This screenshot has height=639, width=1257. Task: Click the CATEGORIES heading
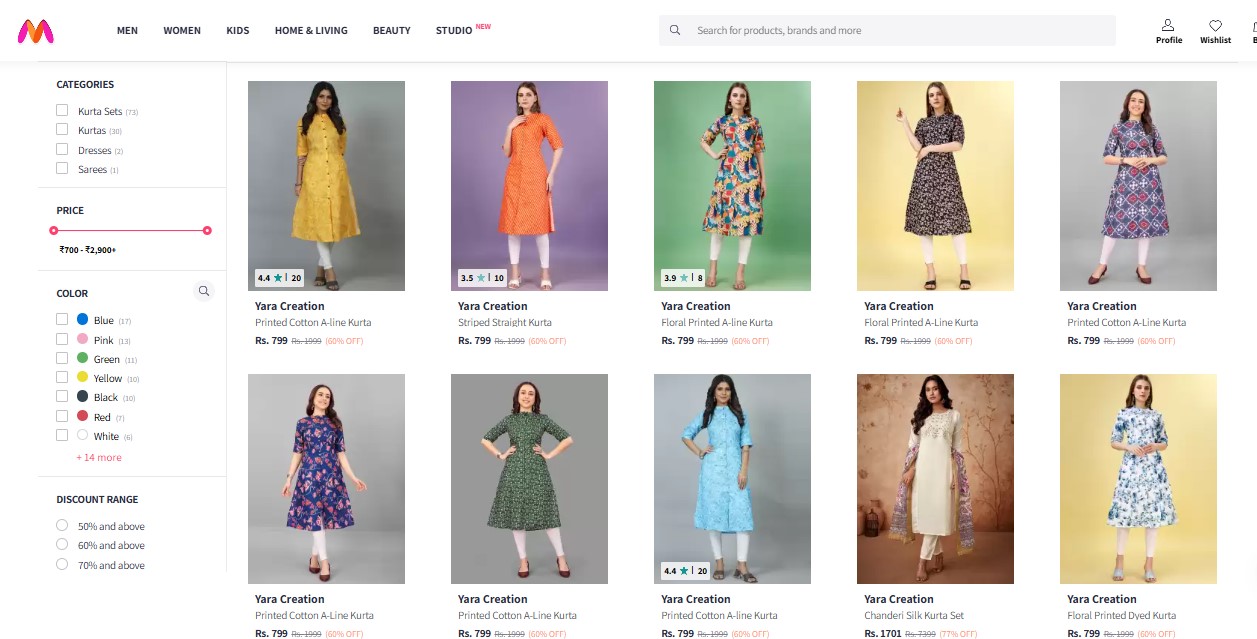point(85,85)
